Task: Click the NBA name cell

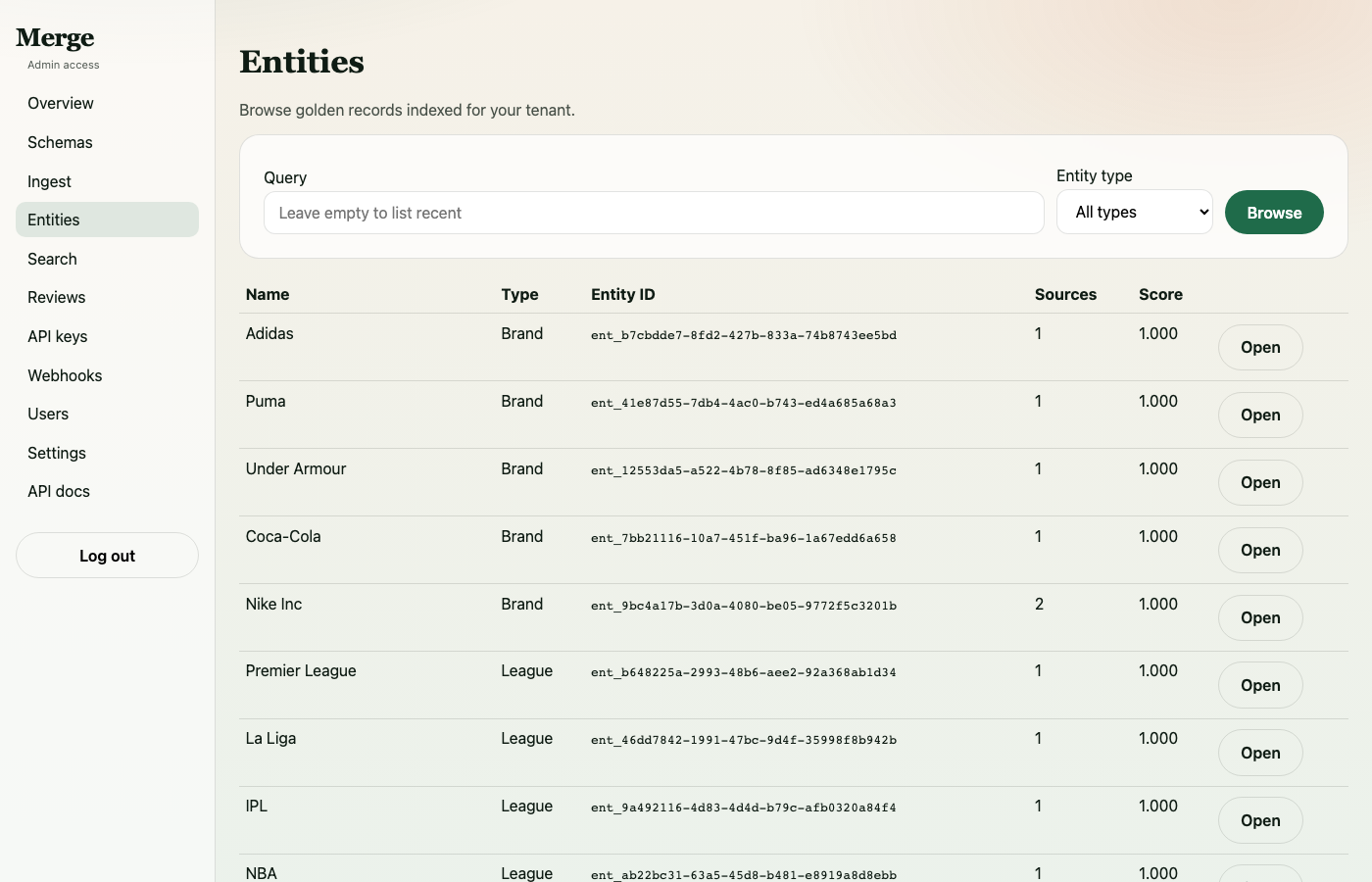Action: (x=262, y=872)
